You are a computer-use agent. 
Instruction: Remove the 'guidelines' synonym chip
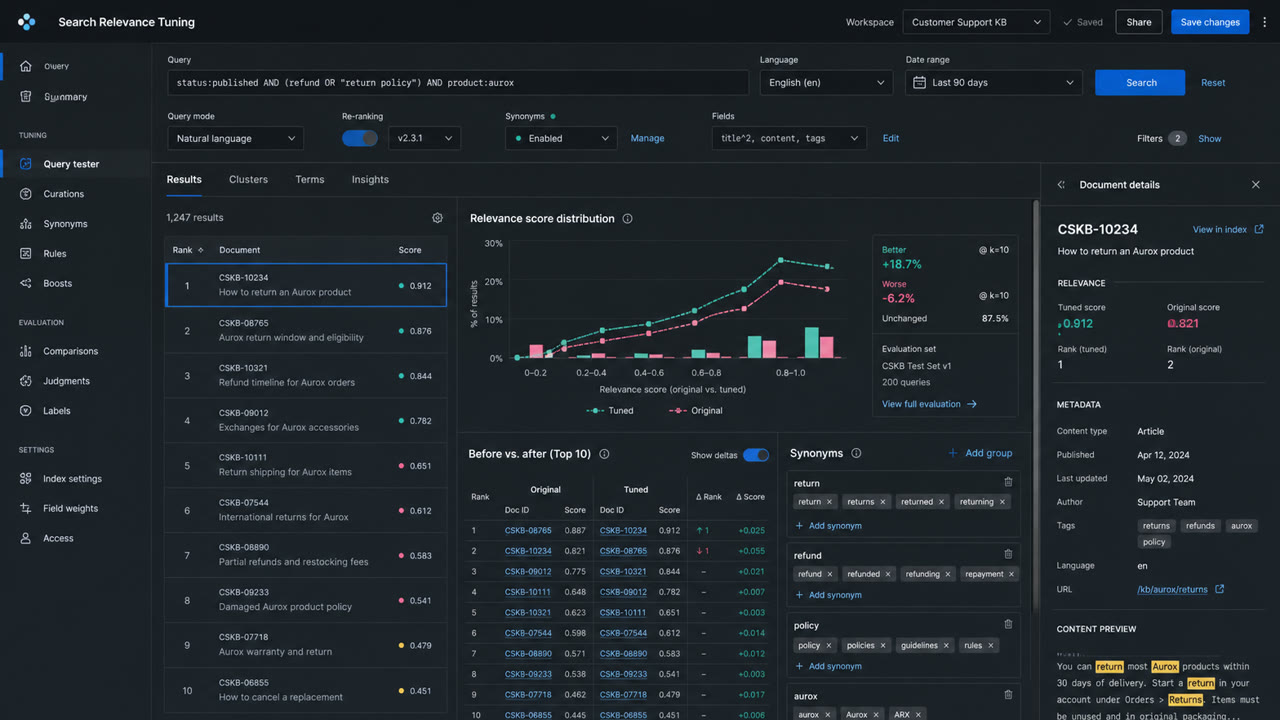click(946, 645)
